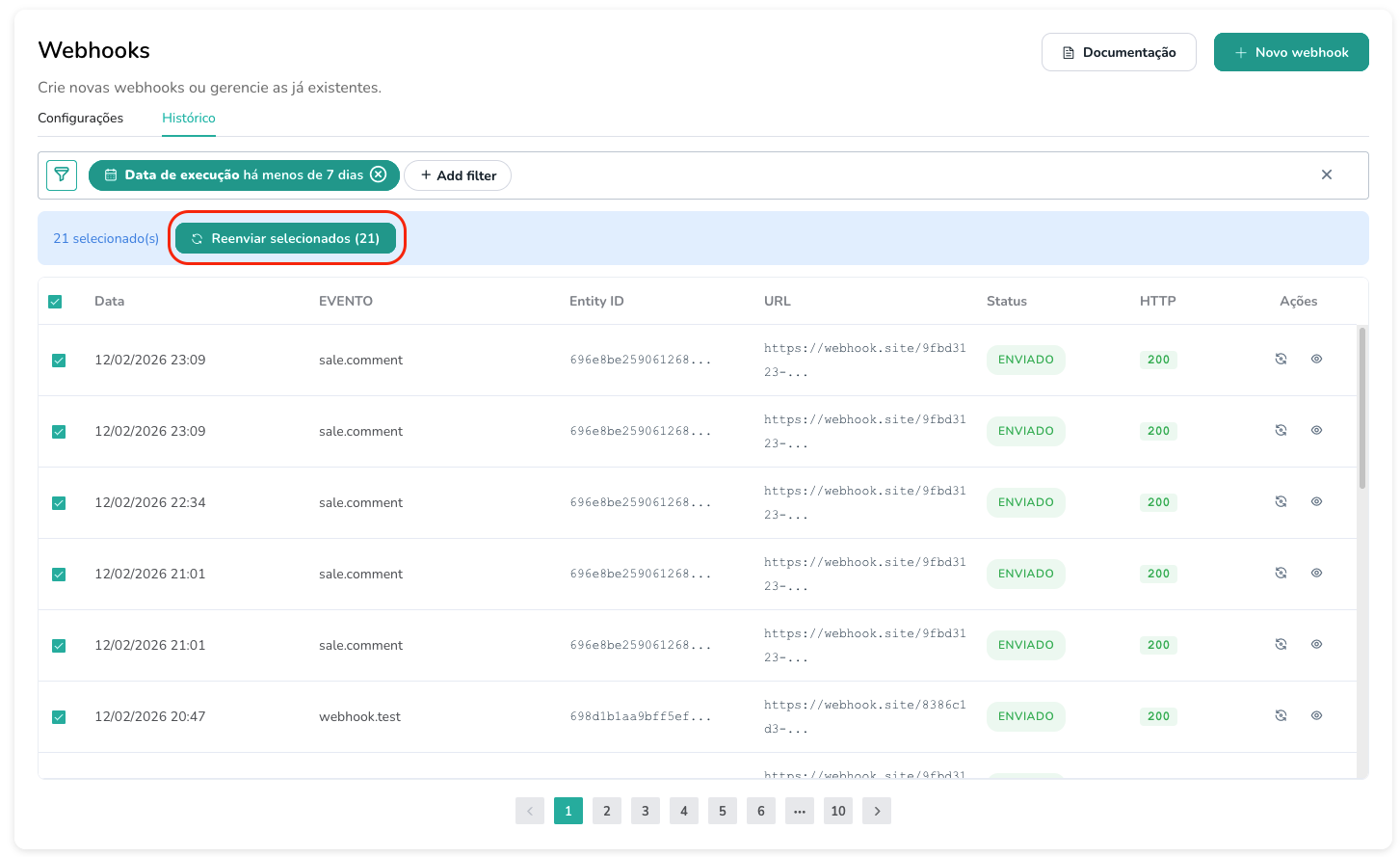
Task: Click the resend icon on the webhook.test row
Action: pos(1281,715)
